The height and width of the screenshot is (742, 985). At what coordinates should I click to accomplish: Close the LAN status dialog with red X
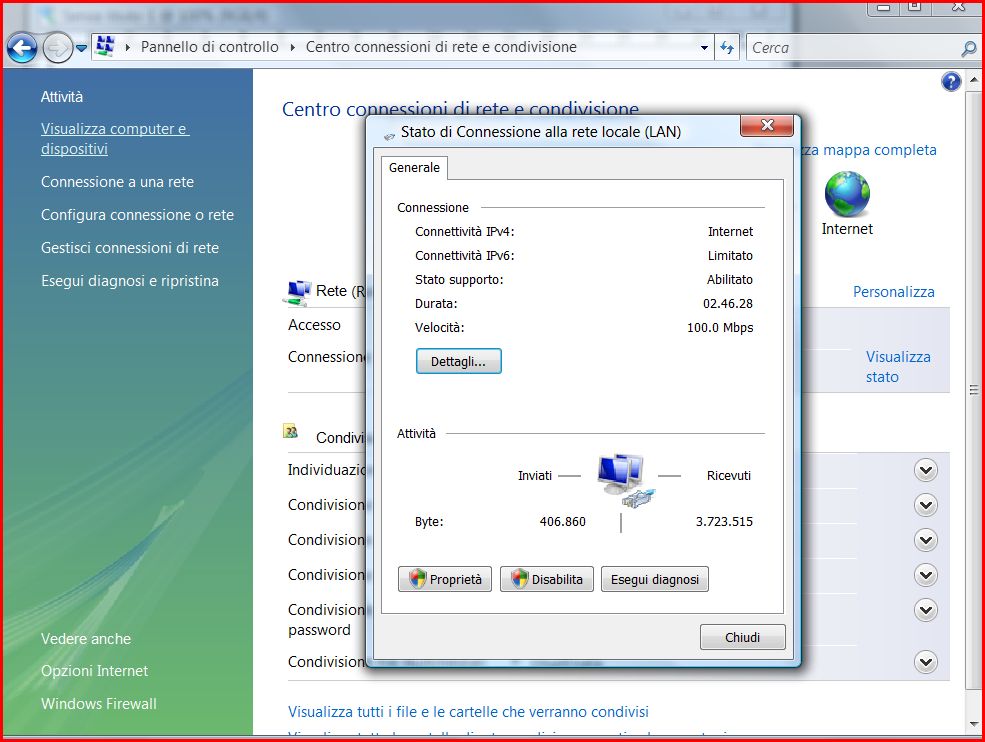(767, 125)
